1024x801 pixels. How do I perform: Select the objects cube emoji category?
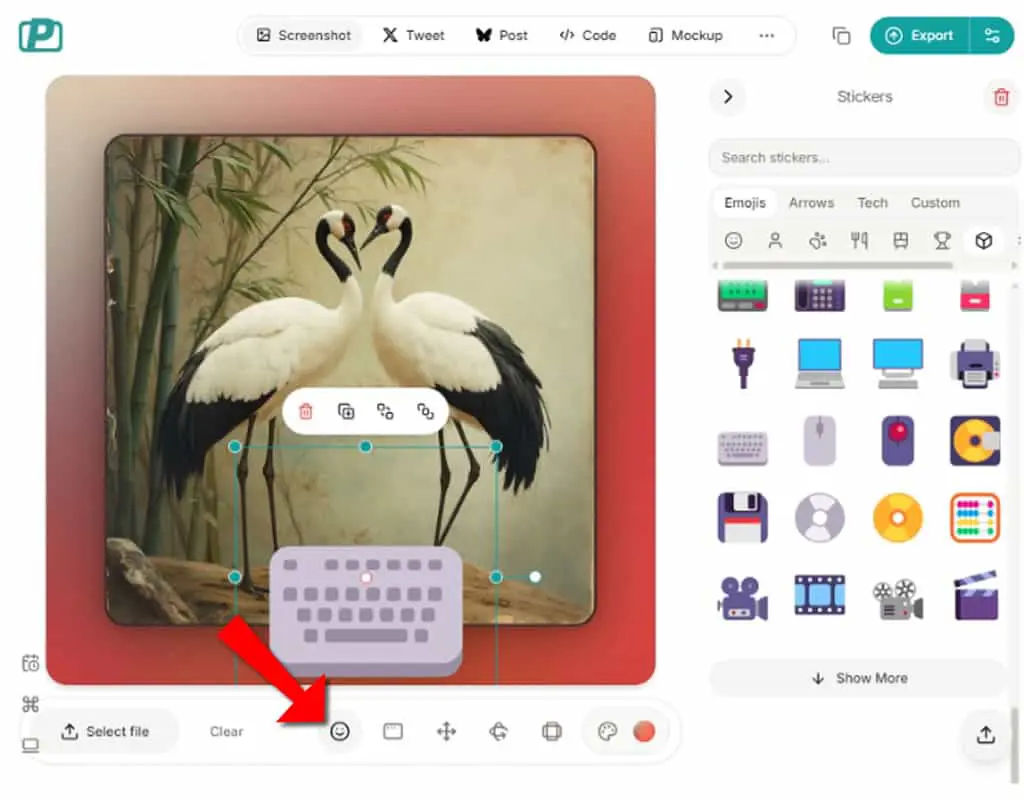984,241
